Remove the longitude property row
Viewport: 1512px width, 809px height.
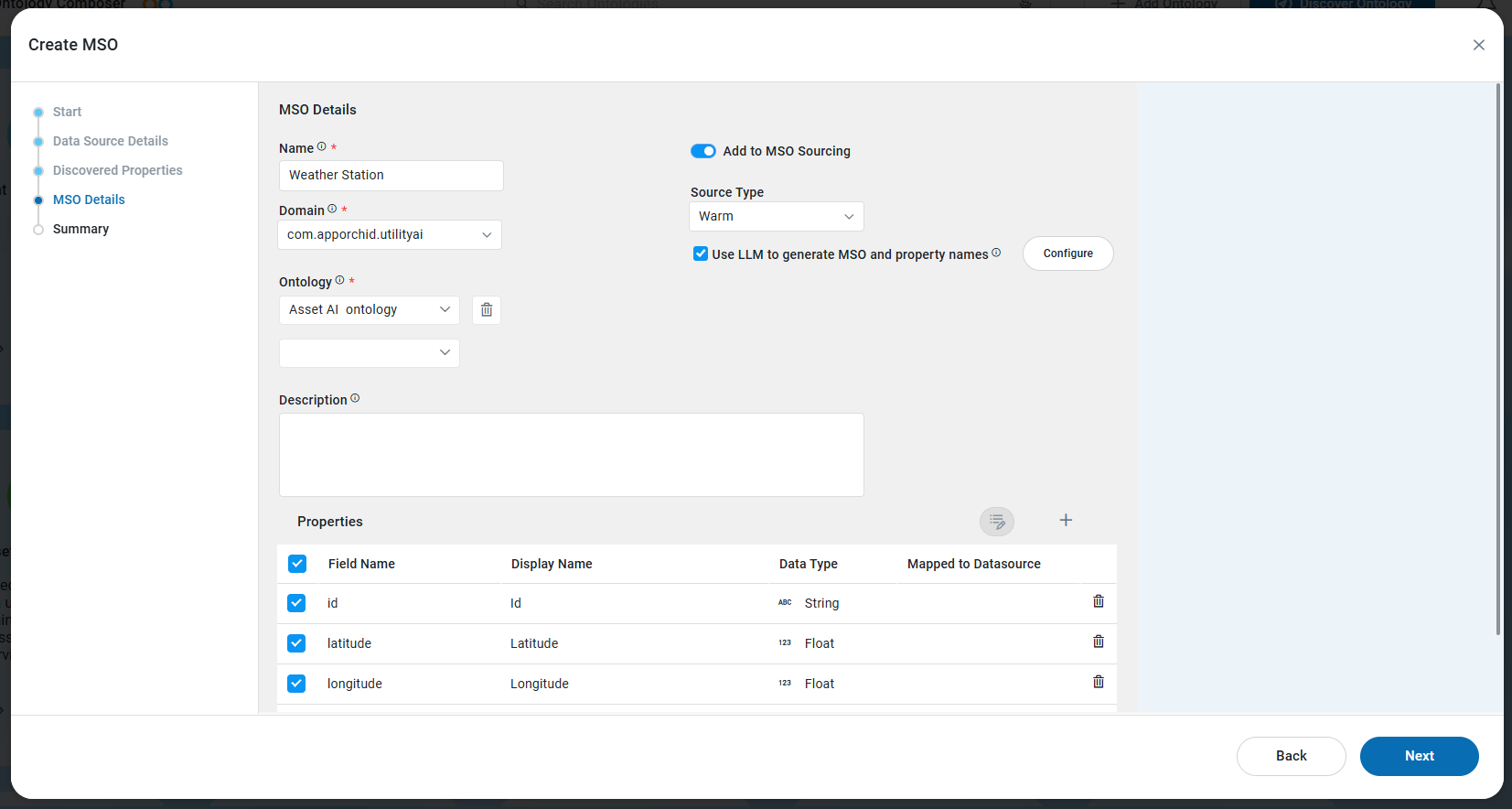coord(1099,682)
